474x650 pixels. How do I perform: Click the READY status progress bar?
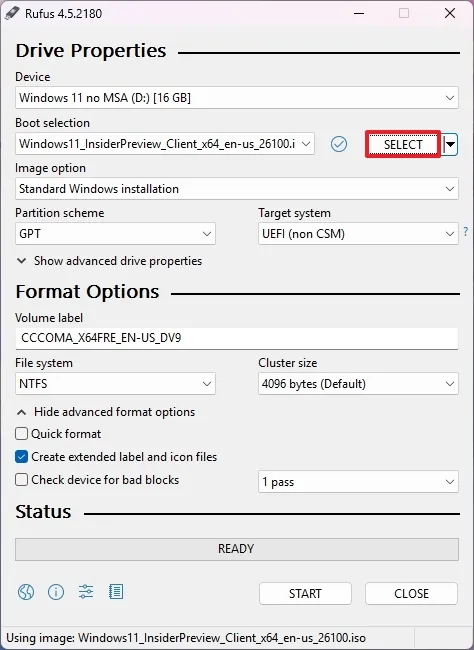click(x=237, y=549)
